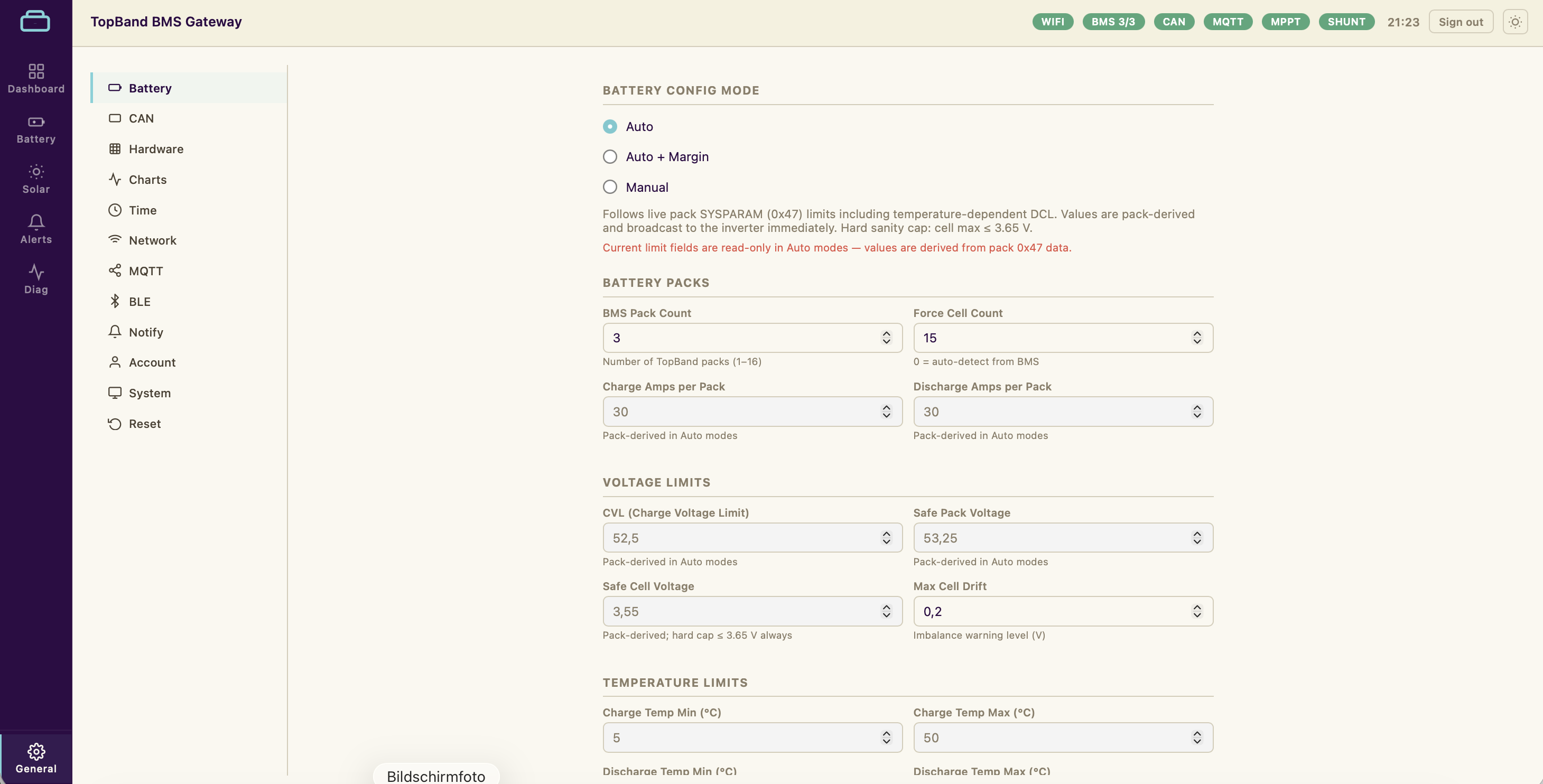
Task: Open the System settings section label
Action: (150, 393)
